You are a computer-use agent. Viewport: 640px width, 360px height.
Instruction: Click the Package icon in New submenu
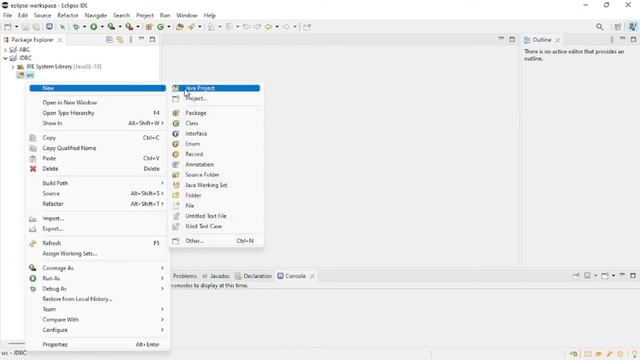176,113
